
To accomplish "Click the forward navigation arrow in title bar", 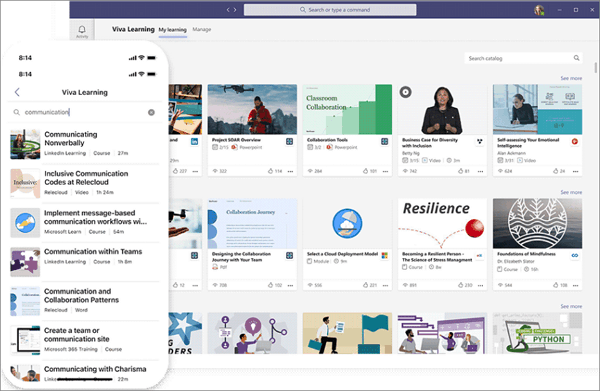I will [x=235, y=10].
